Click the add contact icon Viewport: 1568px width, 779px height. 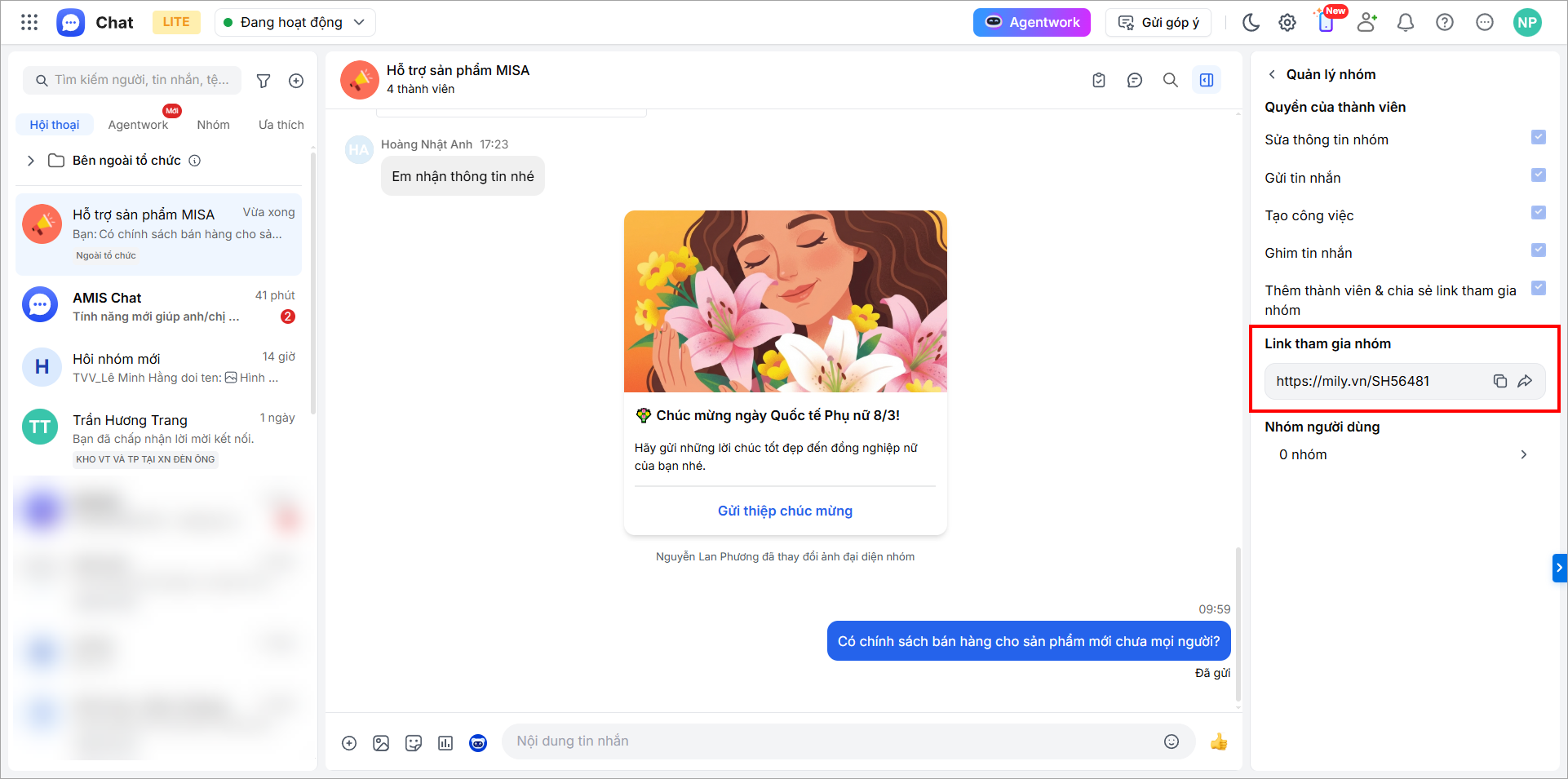(x=1367, y=23)
